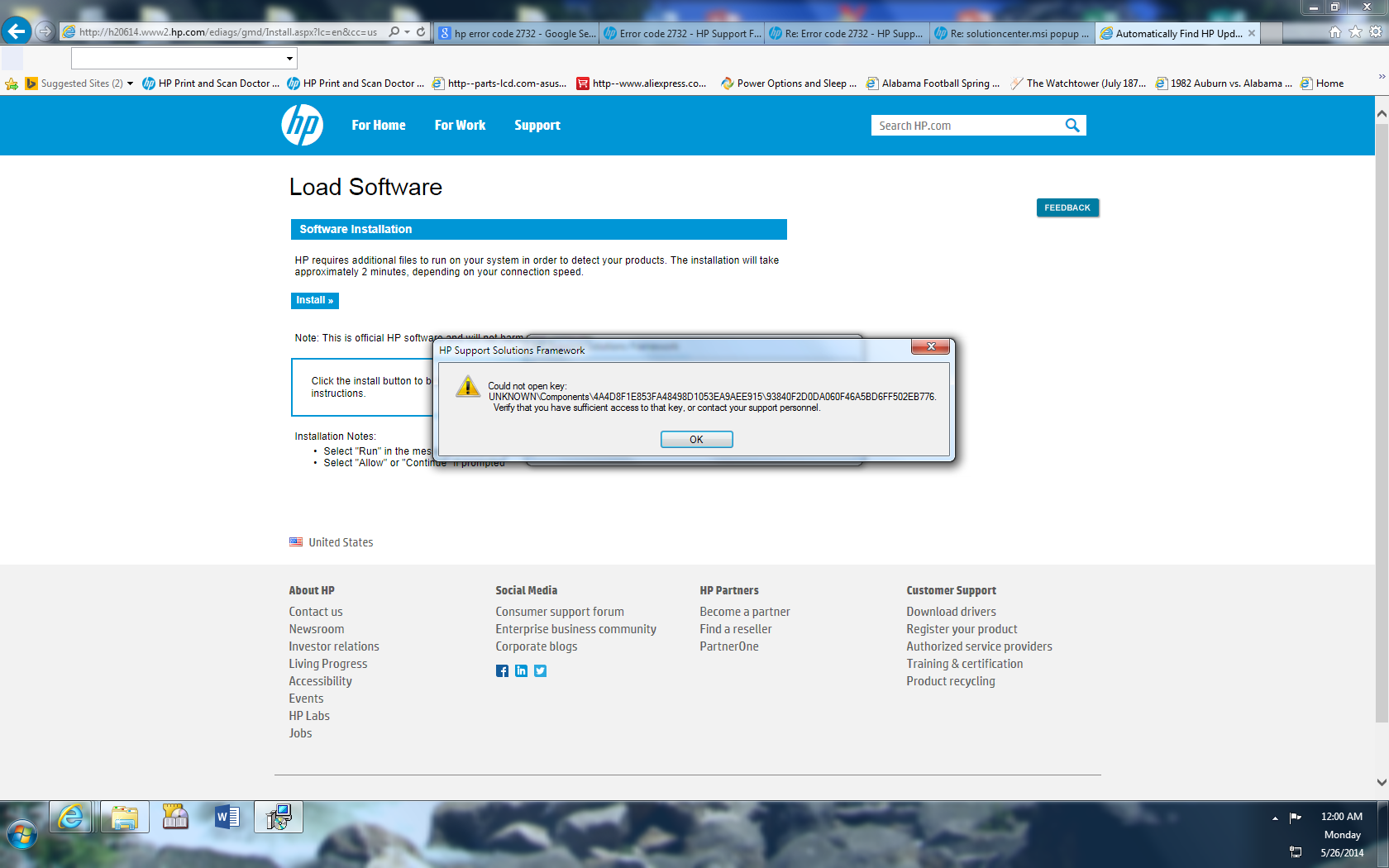This screenshot has width=1389, height=868.
Task: Open the browser Home icon
Action: click(1334, 32)
